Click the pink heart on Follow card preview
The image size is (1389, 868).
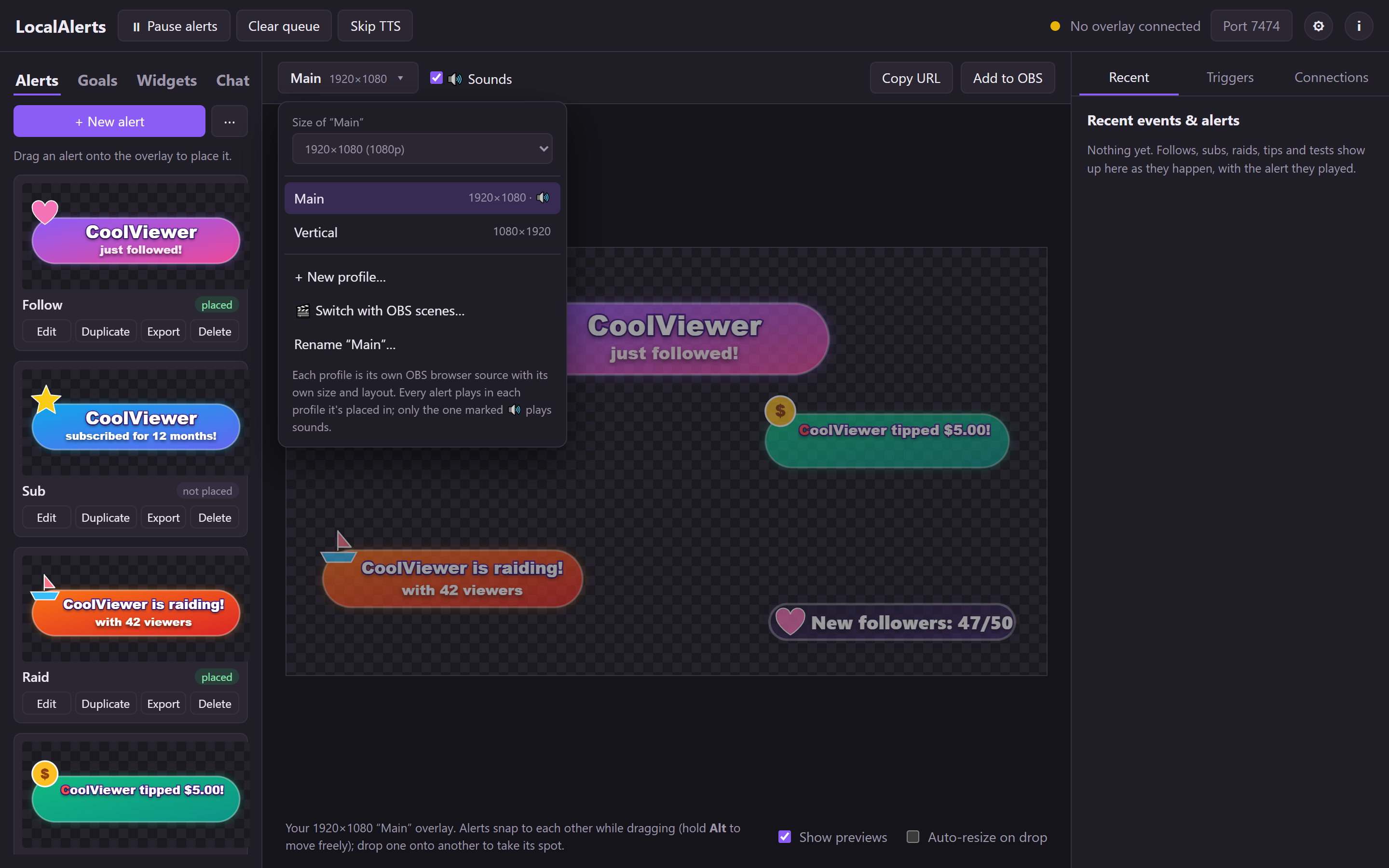pyautogui.click(x=45, y=212)
